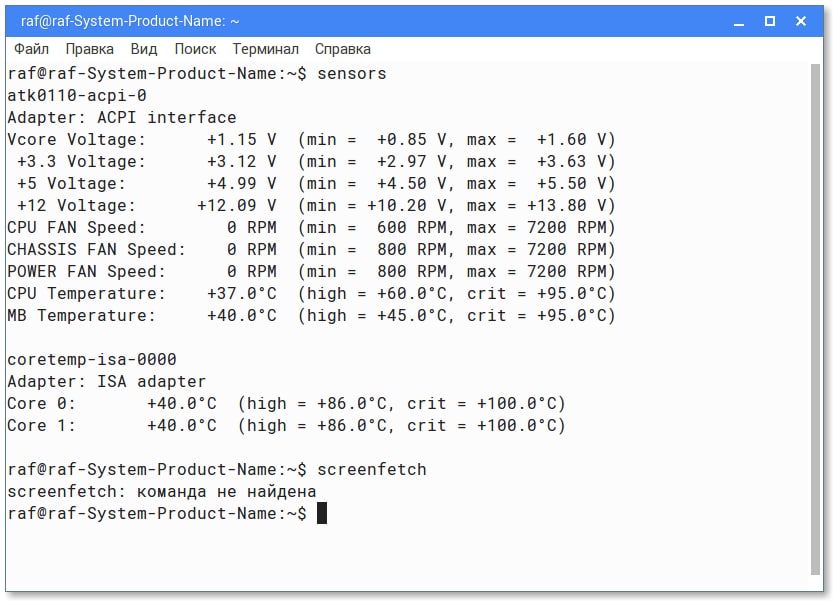Click the '+4.99 V' value
This screenshot has height=601, width=833.
click(x=242, y=183)
